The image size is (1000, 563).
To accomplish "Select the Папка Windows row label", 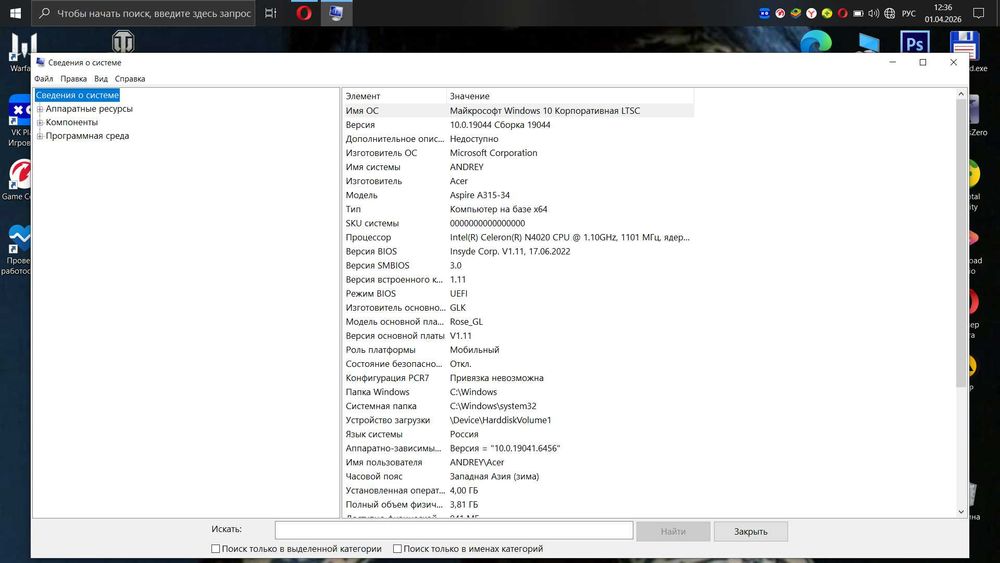I will pos(378,392).
